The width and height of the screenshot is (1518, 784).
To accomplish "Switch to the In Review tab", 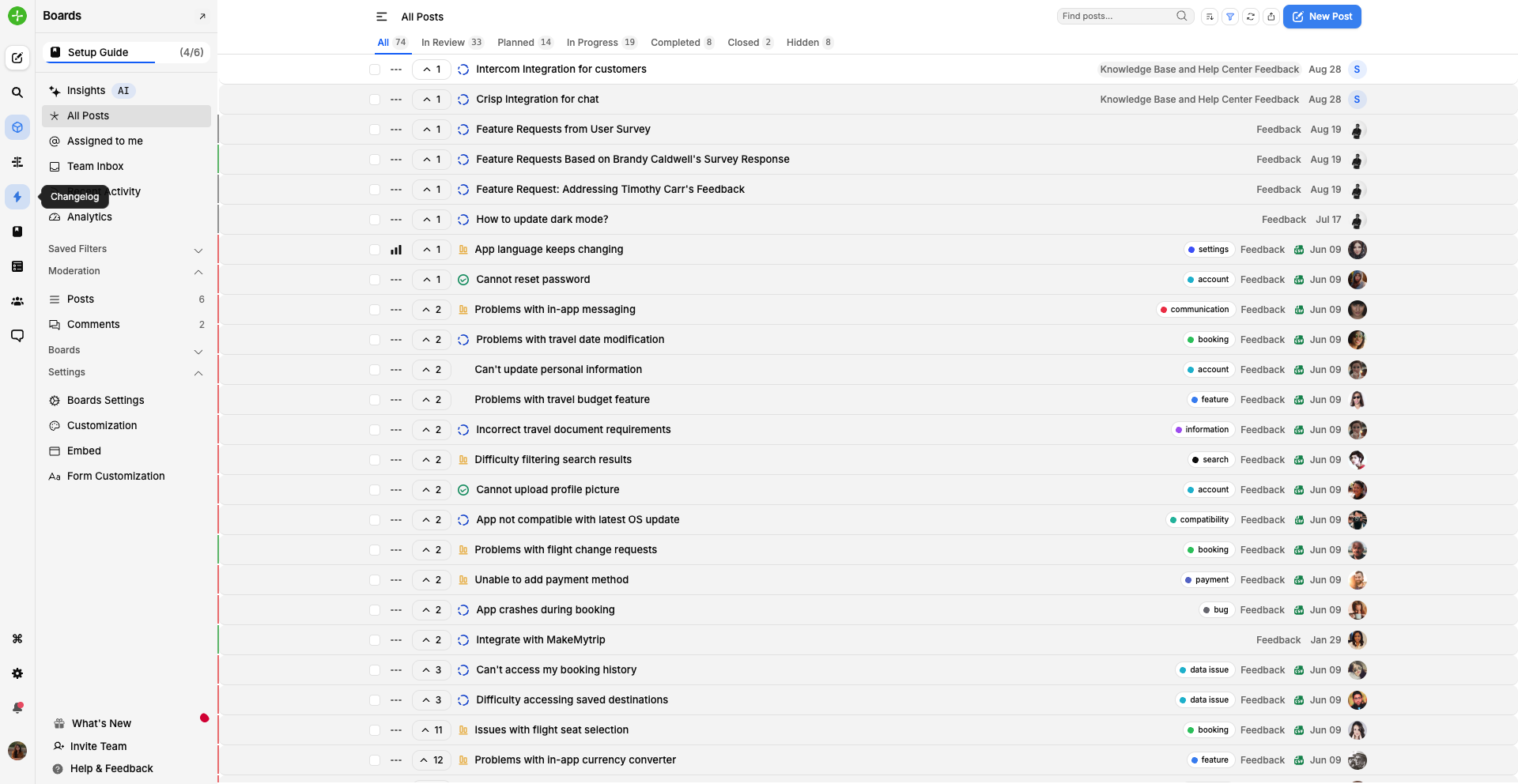I will tap(451, 43).
